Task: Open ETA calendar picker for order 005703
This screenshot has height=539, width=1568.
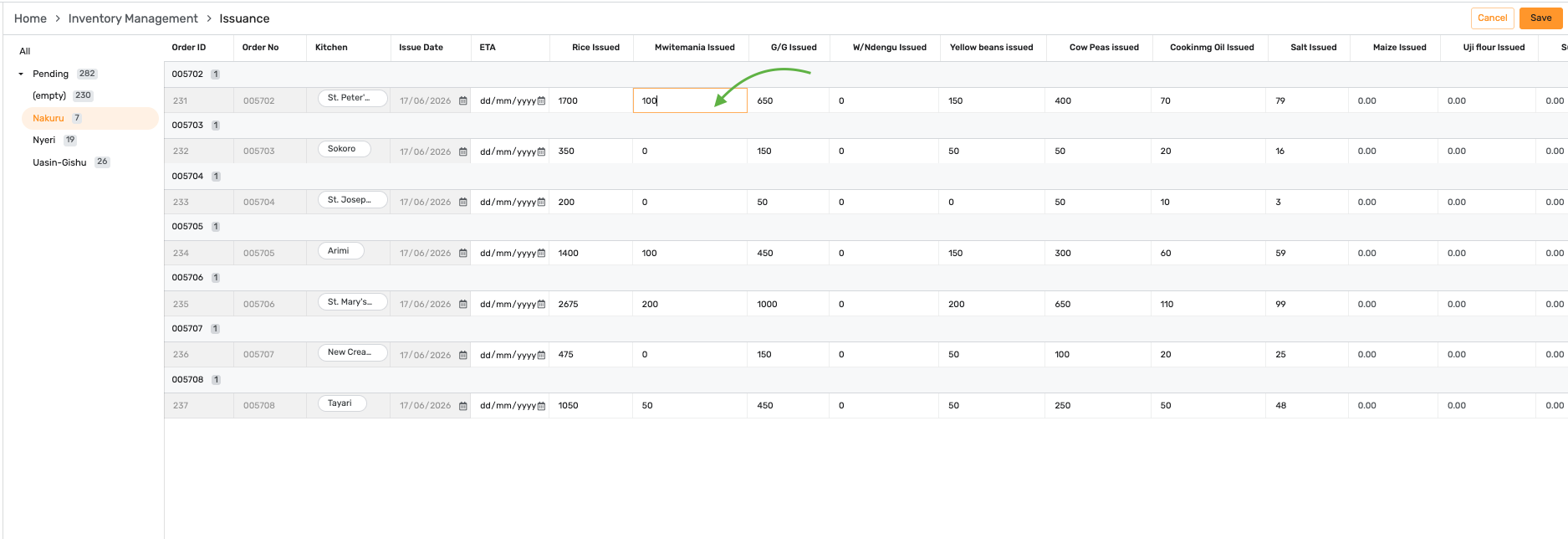Action: (541, 151)
